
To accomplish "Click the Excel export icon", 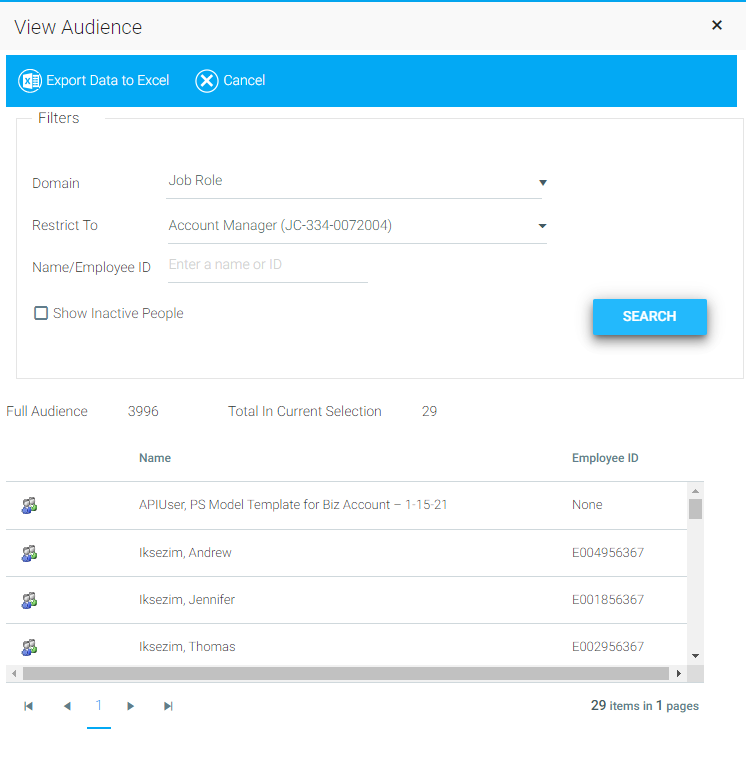I will 30,81.
